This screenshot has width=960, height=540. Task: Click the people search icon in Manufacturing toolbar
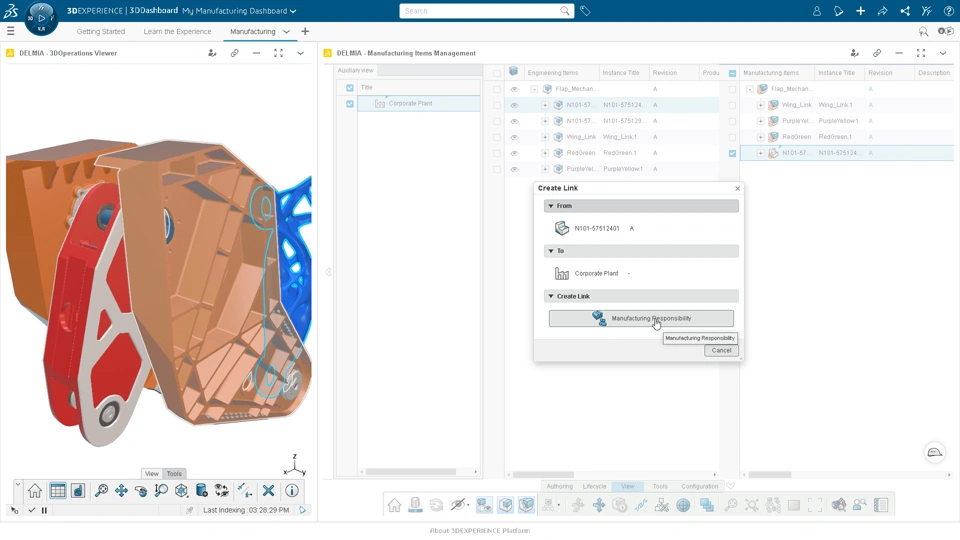pyautogui.click(x=860, y=505)
